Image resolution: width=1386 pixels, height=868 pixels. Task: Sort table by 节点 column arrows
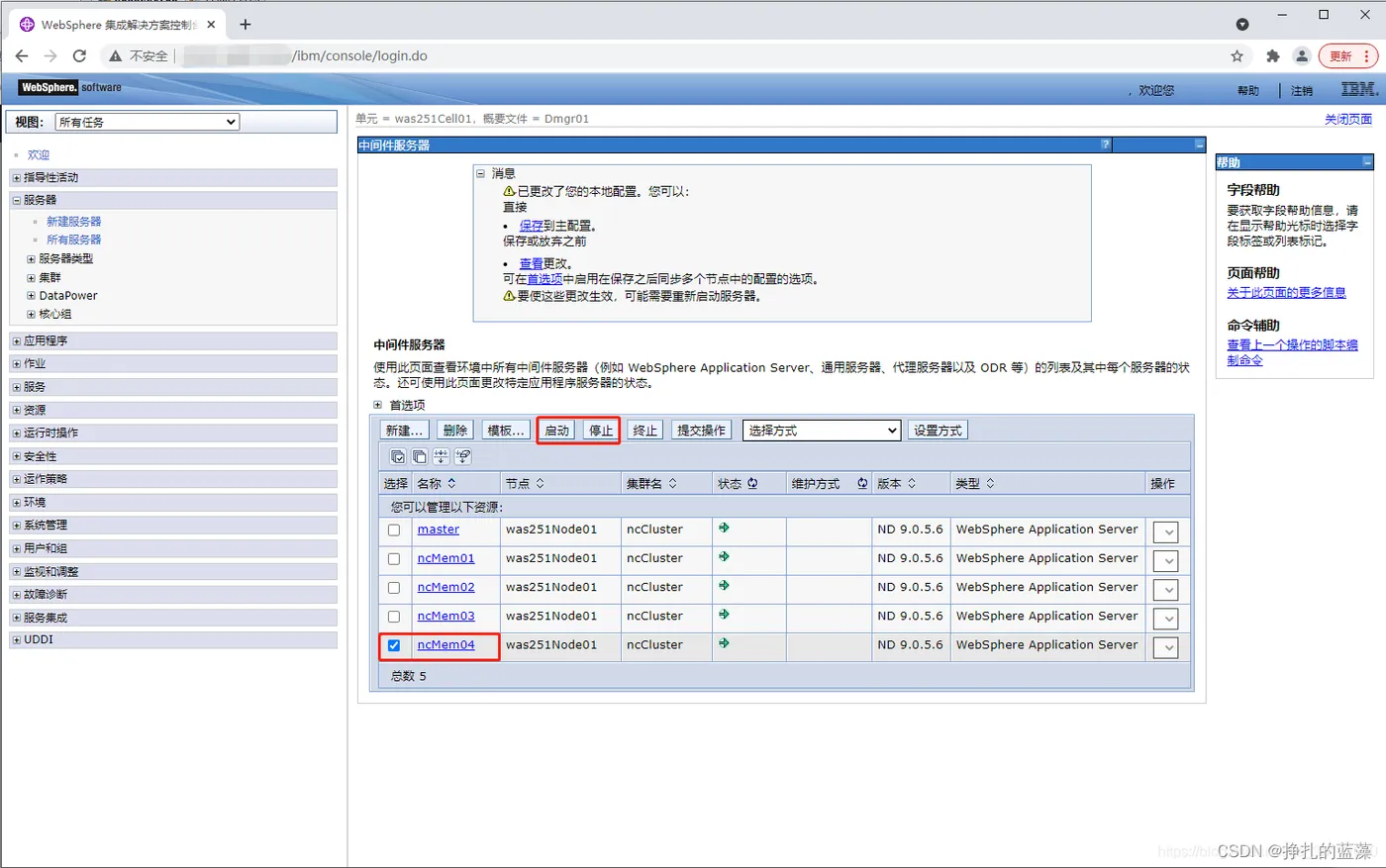click(x=540, y=483)
